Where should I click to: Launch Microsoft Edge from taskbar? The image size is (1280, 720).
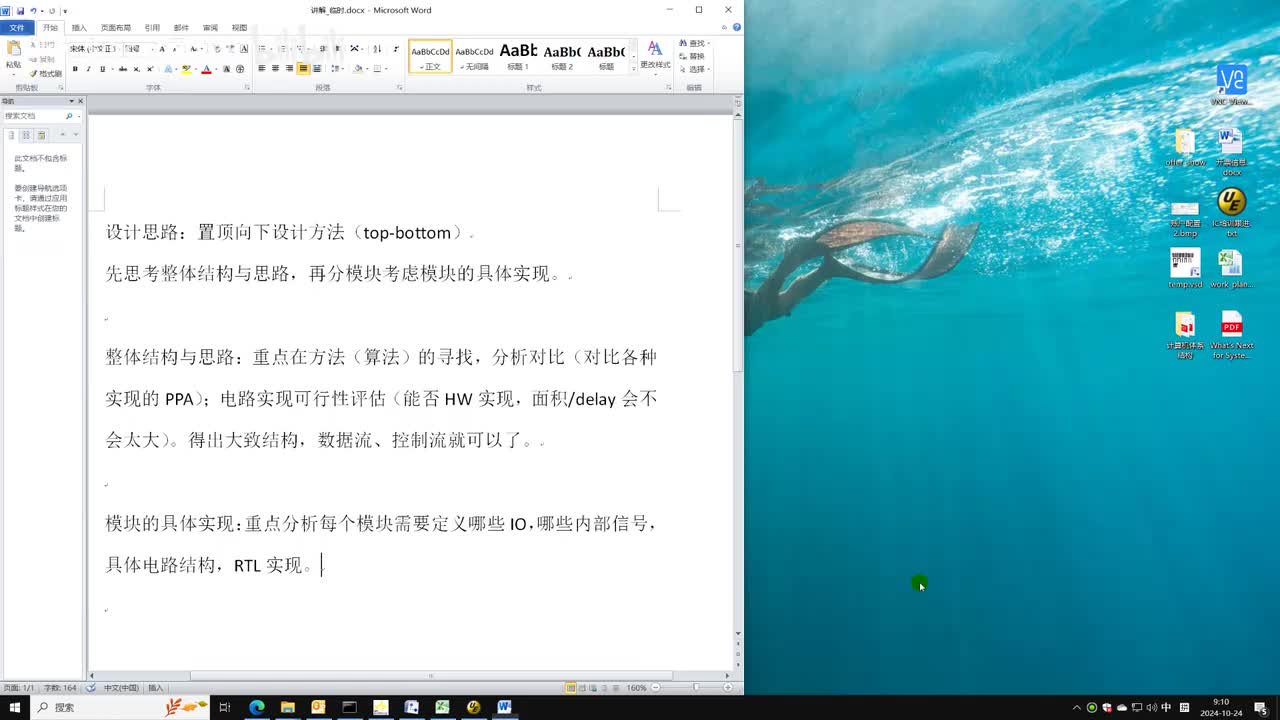[x=256, y=707]
